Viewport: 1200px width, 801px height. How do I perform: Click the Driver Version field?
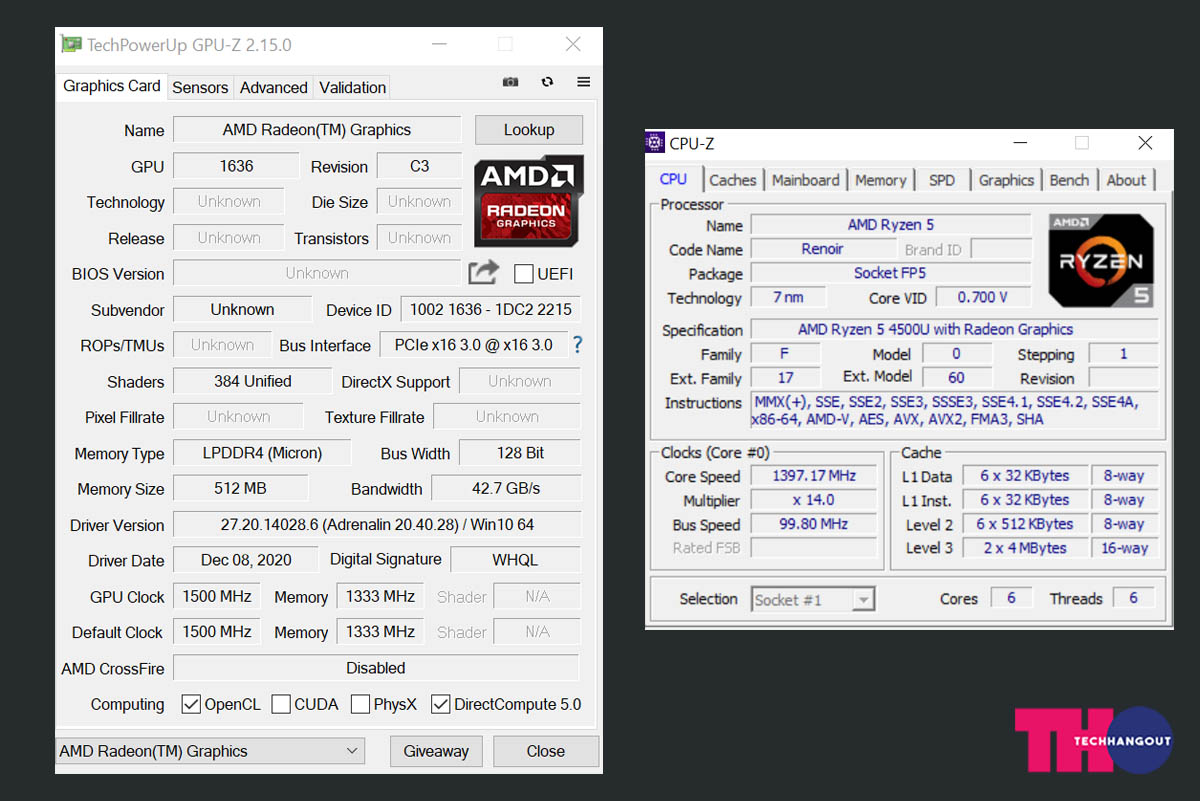pyautogui.click(x=377, y=525)
